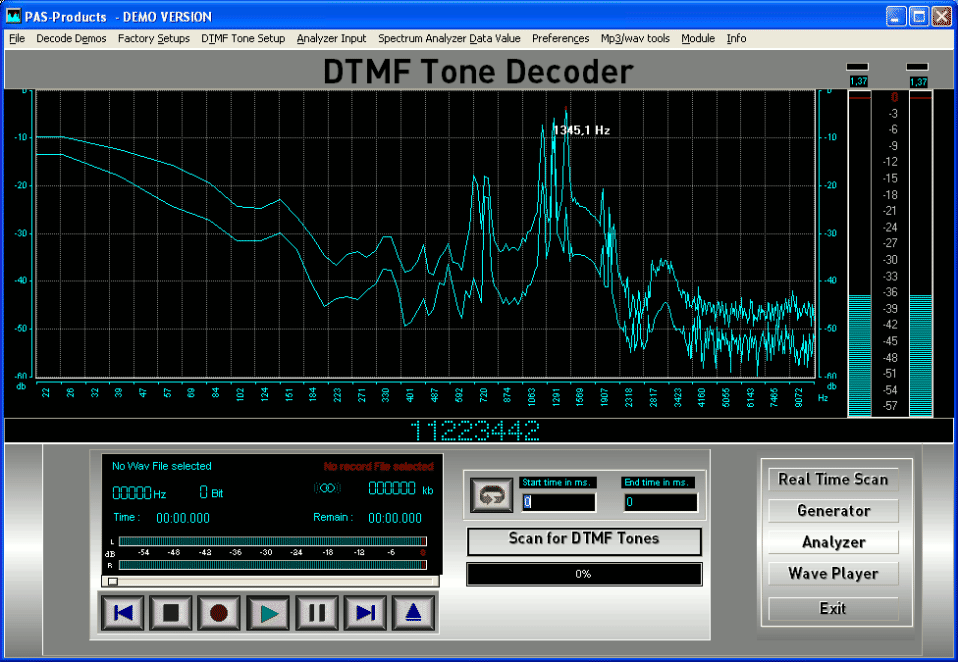Start recording with the record button

219,613
